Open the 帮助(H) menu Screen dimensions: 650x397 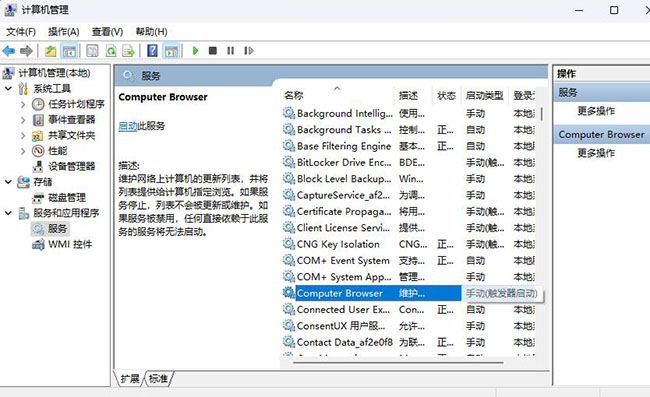coord(151,31)
